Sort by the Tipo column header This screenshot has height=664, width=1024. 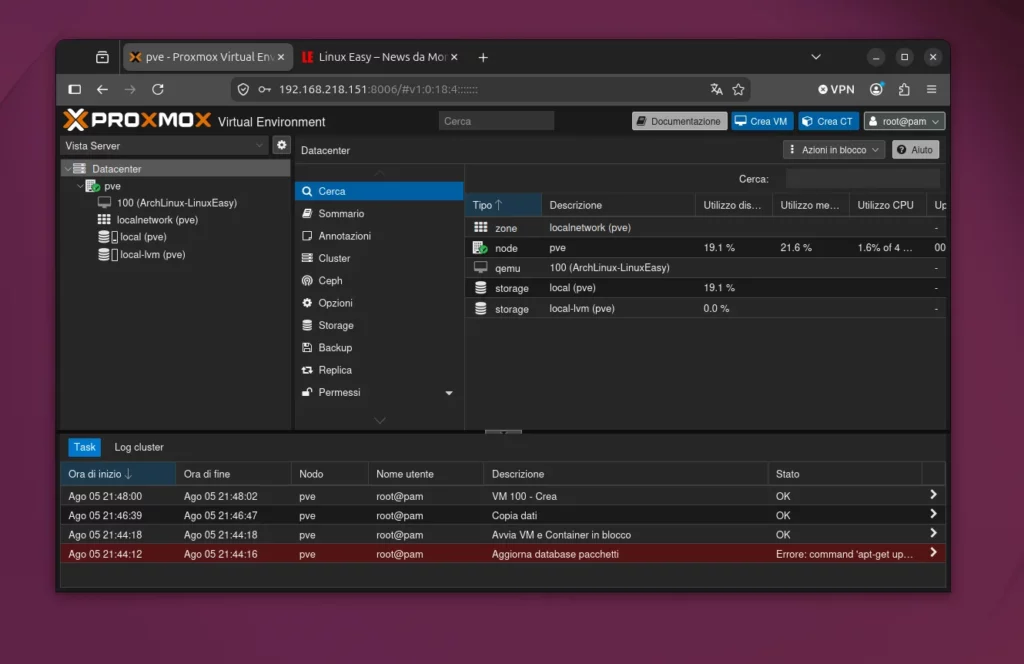pos(503,205)
